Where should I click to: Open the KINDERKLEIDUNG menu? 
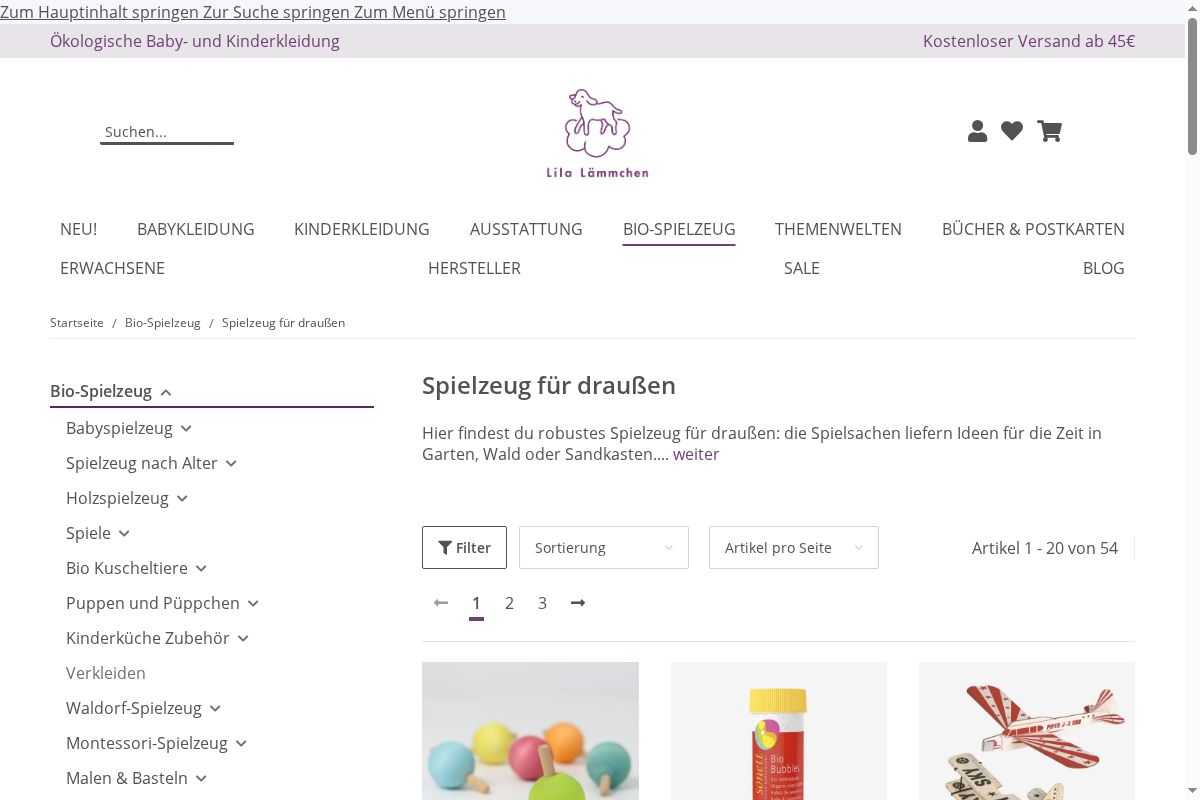[362, 229]
